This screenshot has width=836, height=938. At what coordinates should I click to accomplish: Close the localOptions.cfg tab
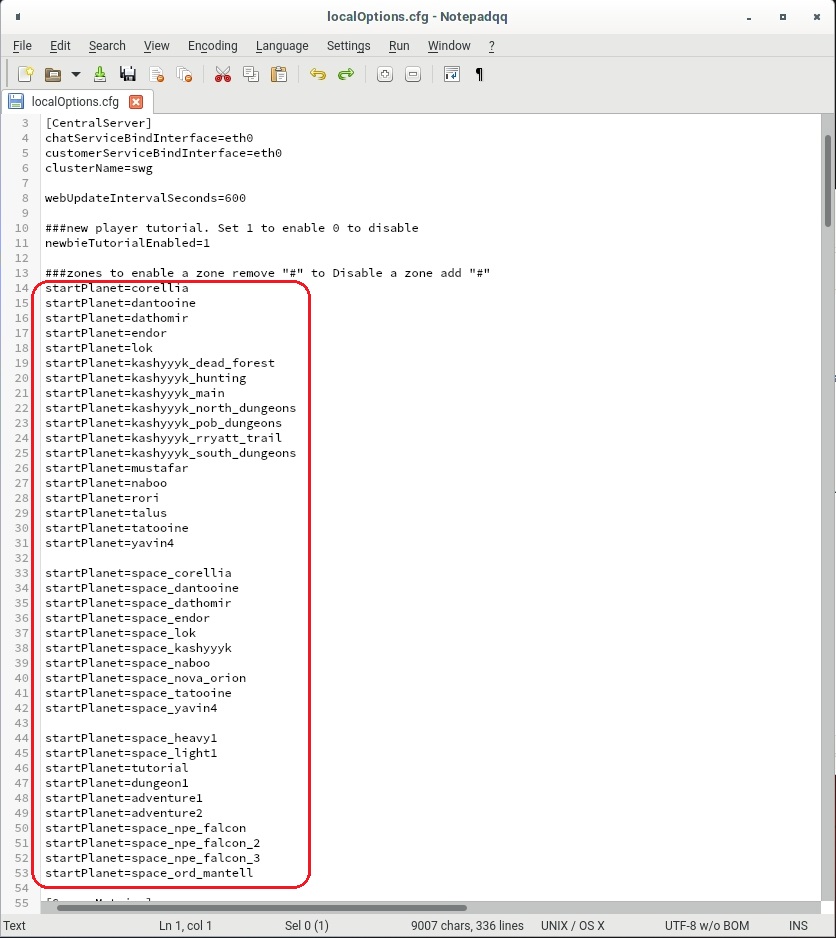[x=136, y=102]
